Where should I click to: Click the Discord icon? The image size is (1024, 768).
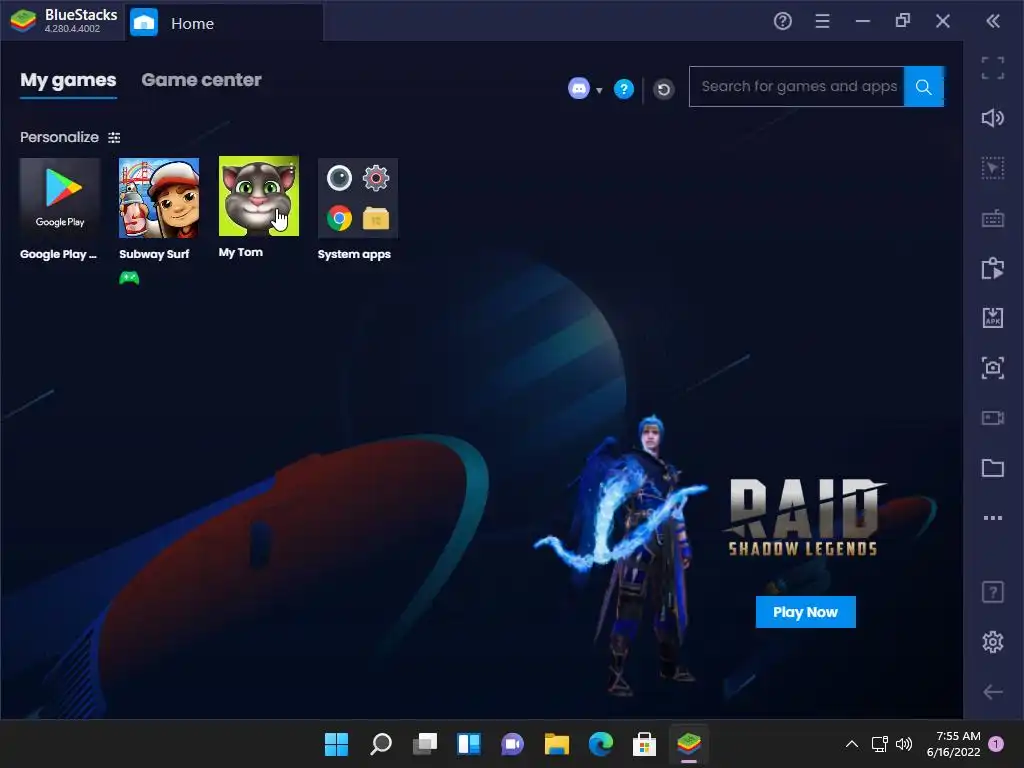pyautogui.click(x=579, y=88)
